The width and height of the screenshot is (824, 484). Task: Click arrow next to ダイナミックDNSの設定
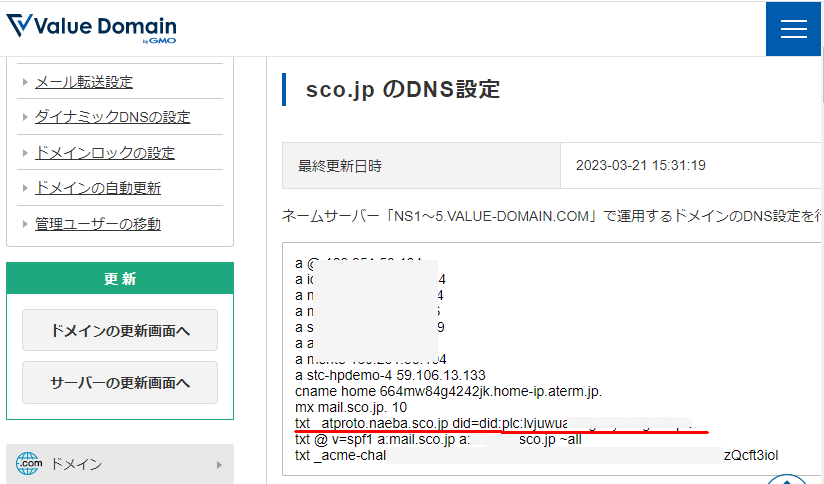[x=25, y=117]
